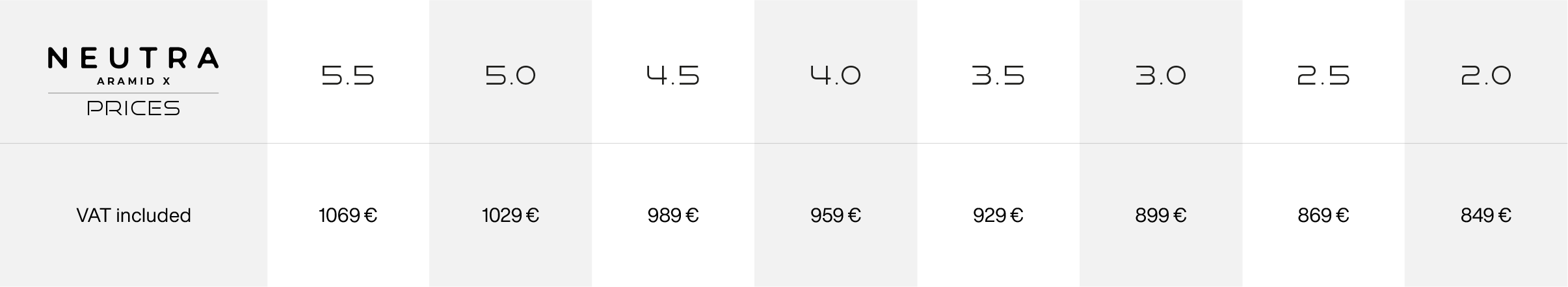Image resolution: width=1568 pixels, height=287 pixels.
Task: Select the 899 € price cell
Action: click(1161, 215)
